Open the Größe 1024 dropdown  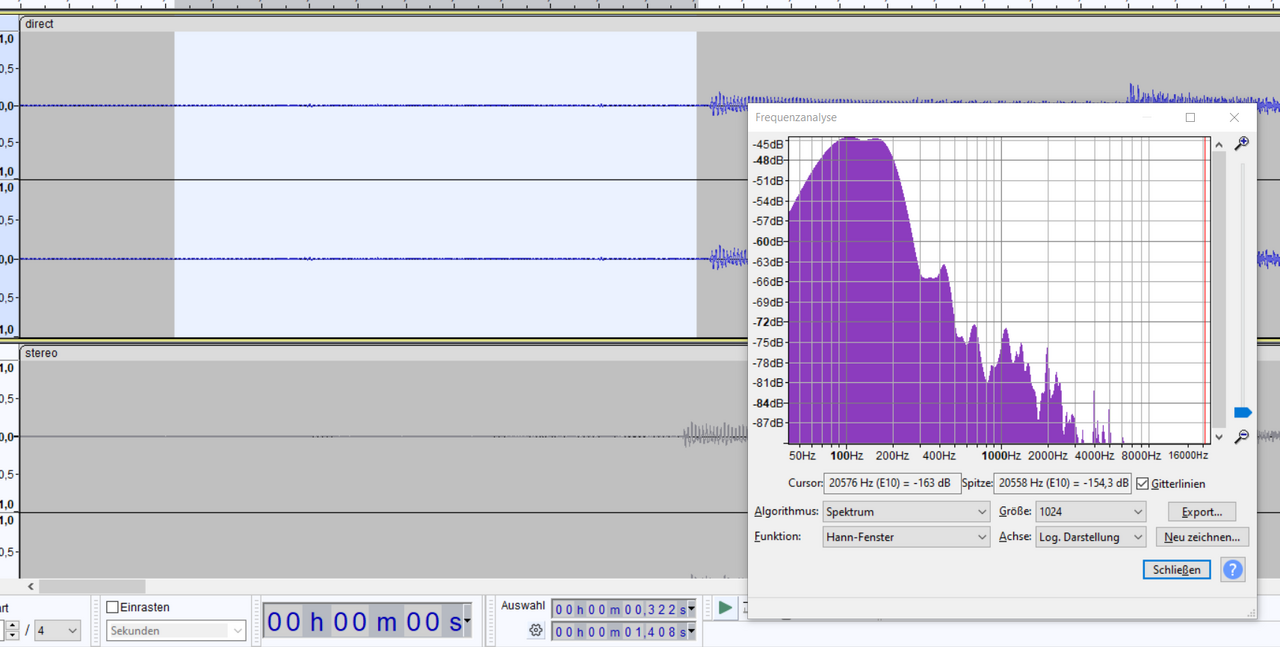coord(1090,511)
